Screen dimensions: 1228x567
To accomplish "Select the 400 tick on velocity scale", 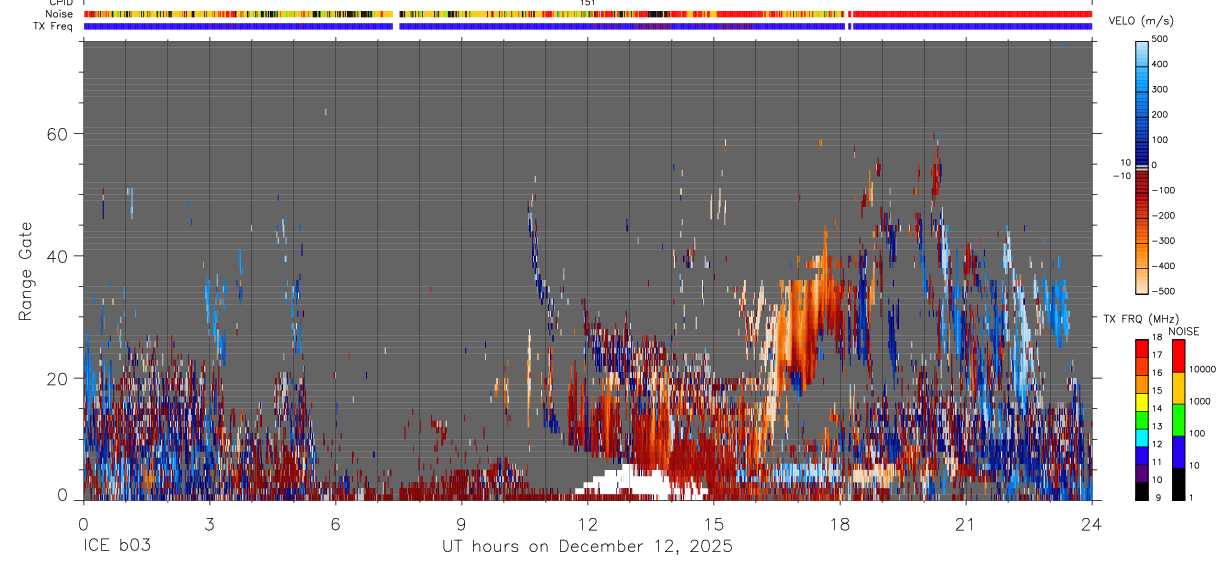I will (1162, 64).
